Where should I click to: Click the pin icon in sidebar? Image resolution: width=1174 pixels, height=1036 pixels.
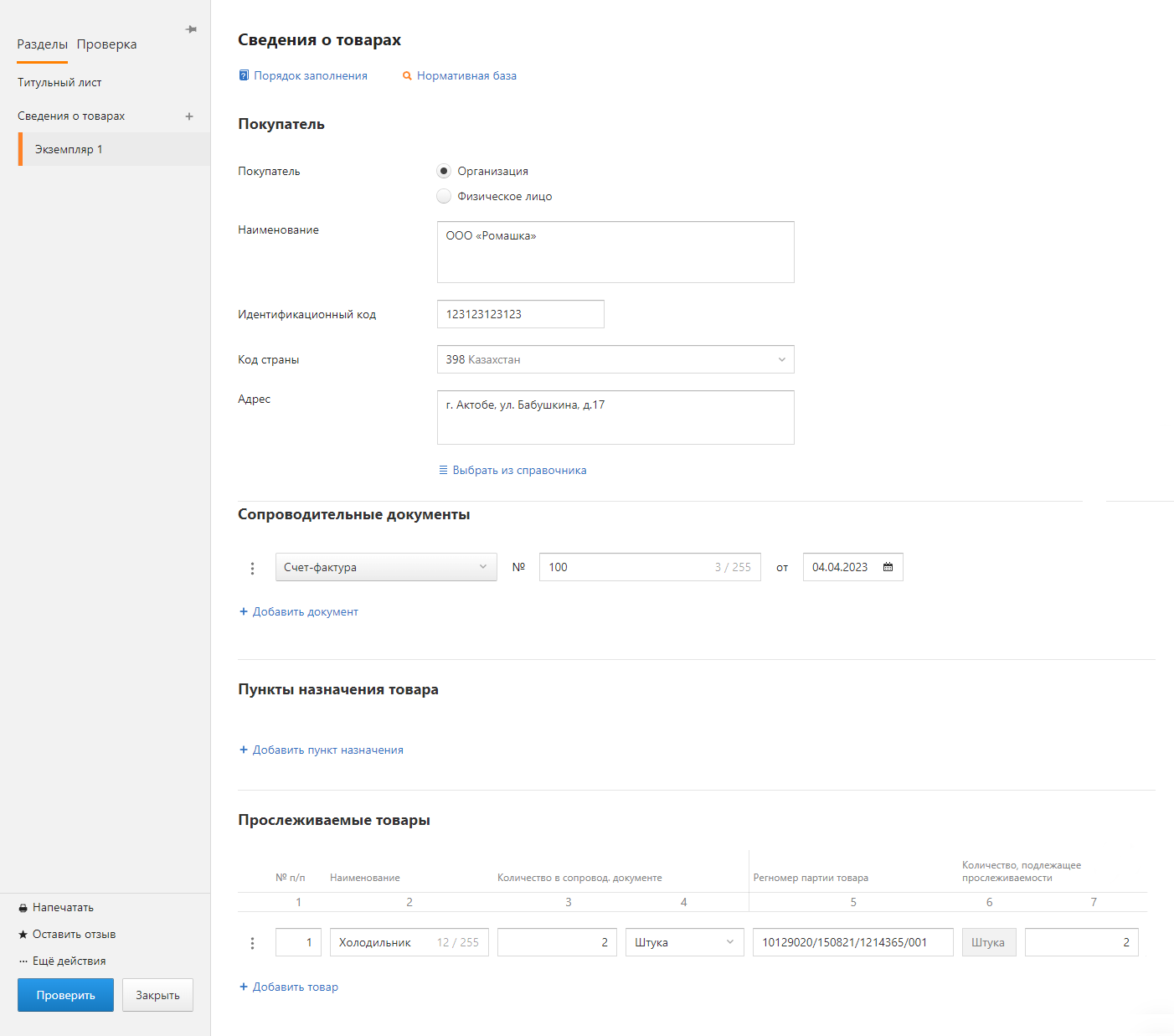[x=191, y=29]
